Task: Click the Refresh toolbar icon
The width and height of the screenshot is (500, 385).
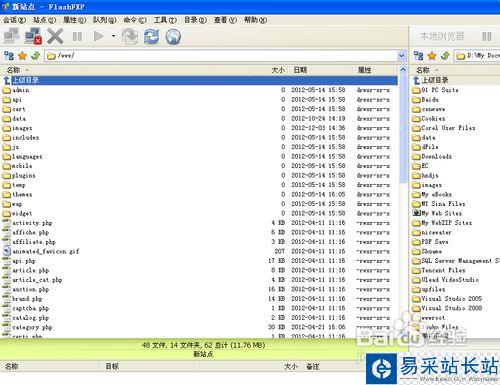Action: coord(151,36)
